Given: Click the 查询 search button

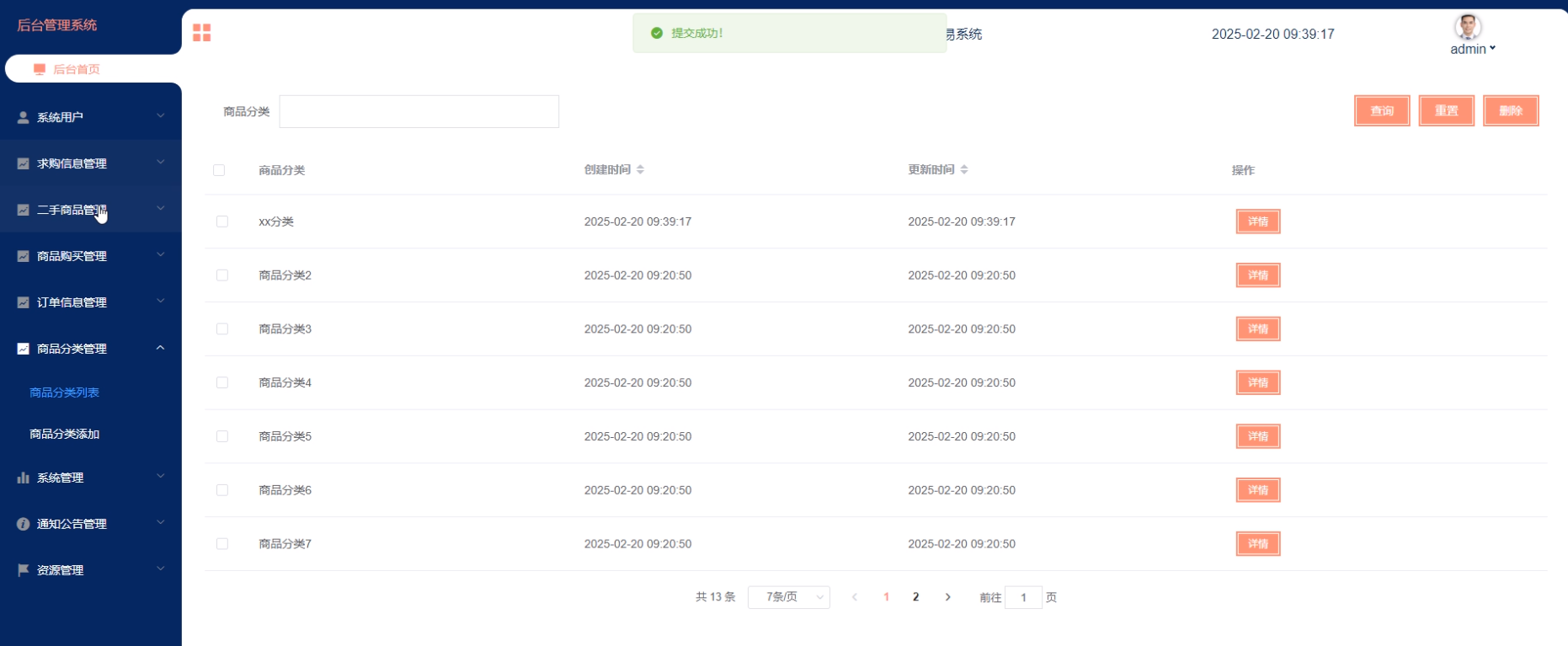Looking at the screenshot, I should pos(1382,110).
